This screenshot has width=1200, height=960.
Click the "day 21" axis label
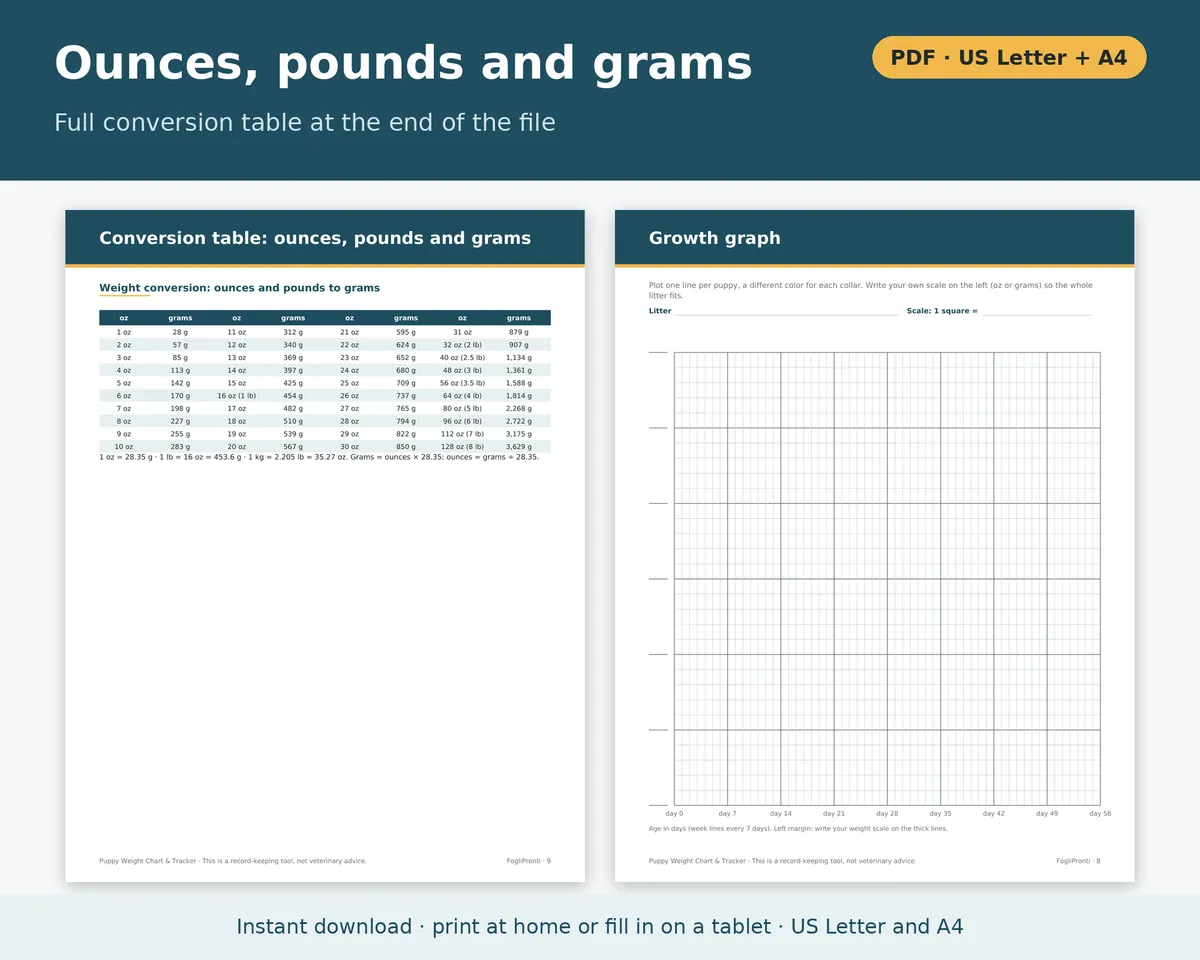[x=834, y=814]
